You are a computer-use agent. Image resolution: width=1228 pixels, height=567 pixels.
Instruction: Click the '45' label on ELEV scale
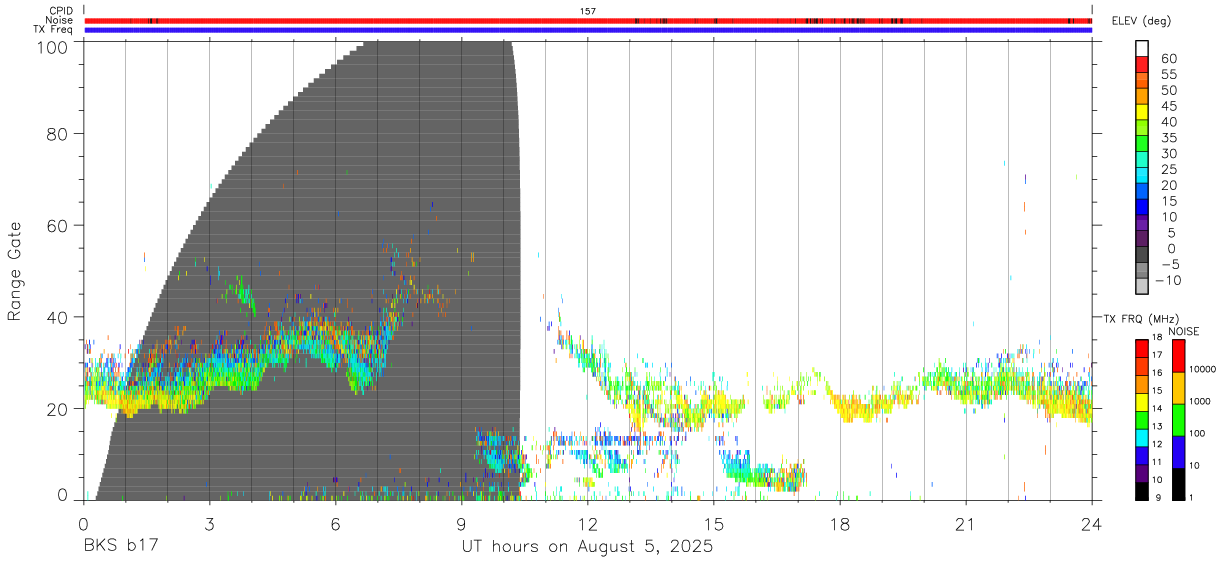click(x=1168, y=106)
